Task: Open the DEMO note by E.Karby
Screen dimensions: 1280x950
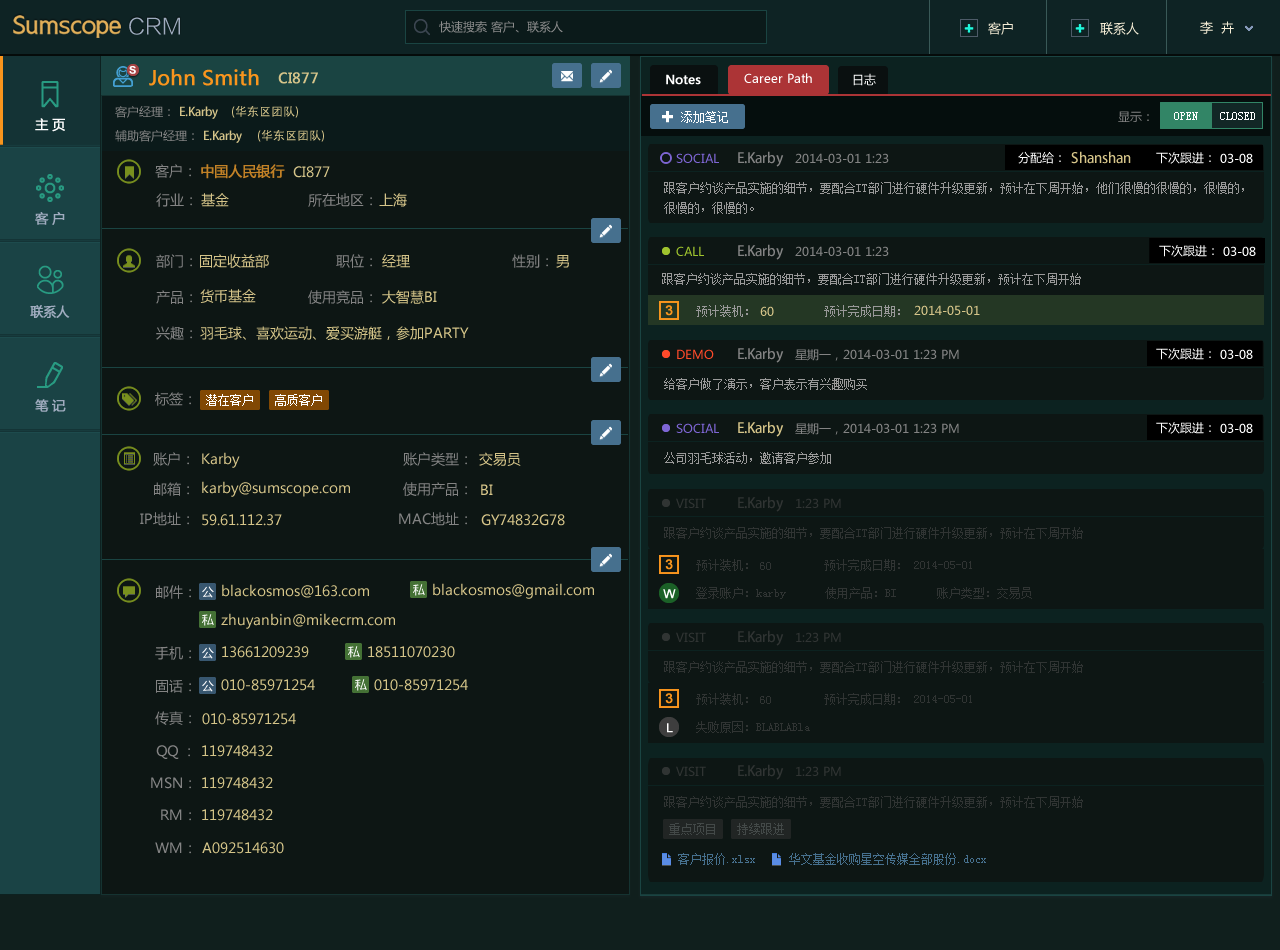Action: (x=955, y=369)
